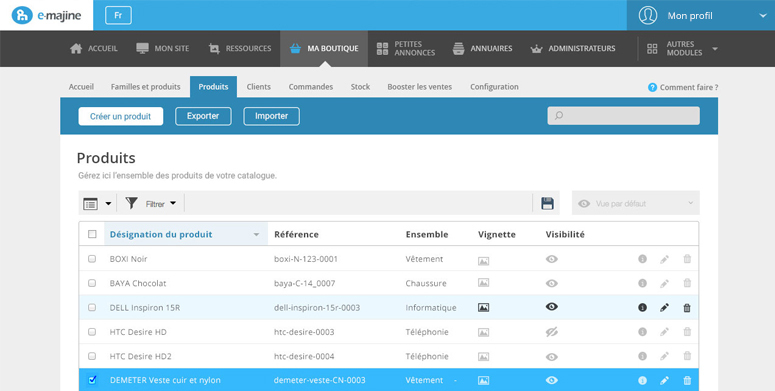Click the Importer button
Screen dimensions: 775x391
pos(271,116)
